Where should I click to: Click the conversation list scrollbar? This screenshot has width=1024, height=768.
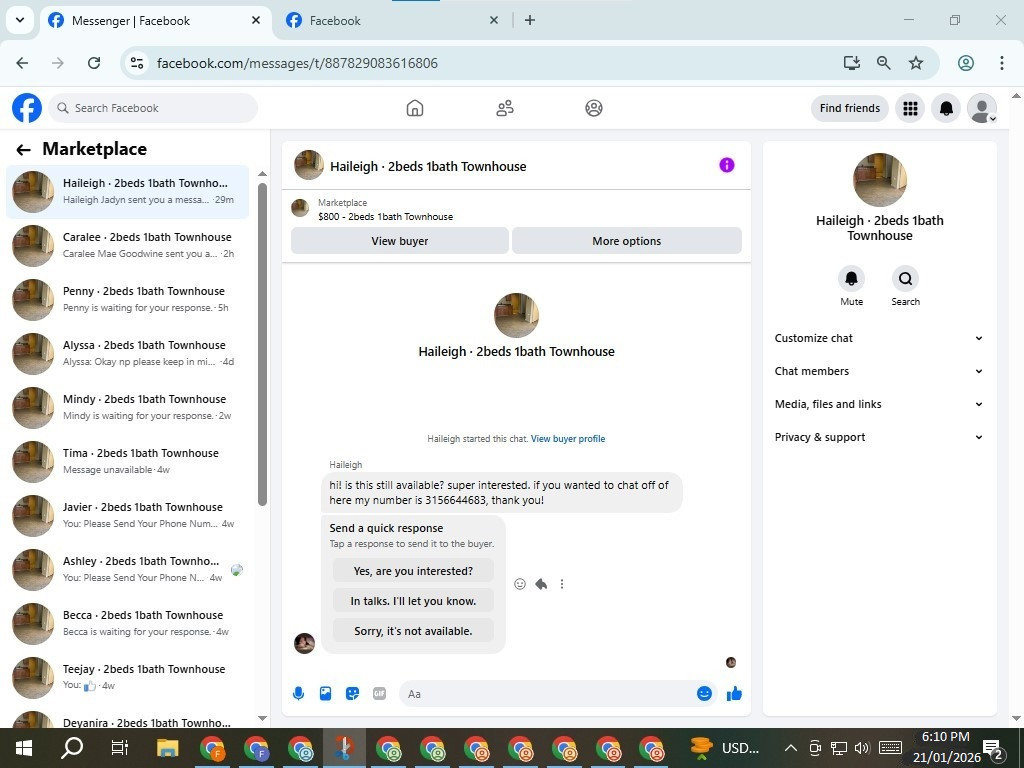point(263,344)
